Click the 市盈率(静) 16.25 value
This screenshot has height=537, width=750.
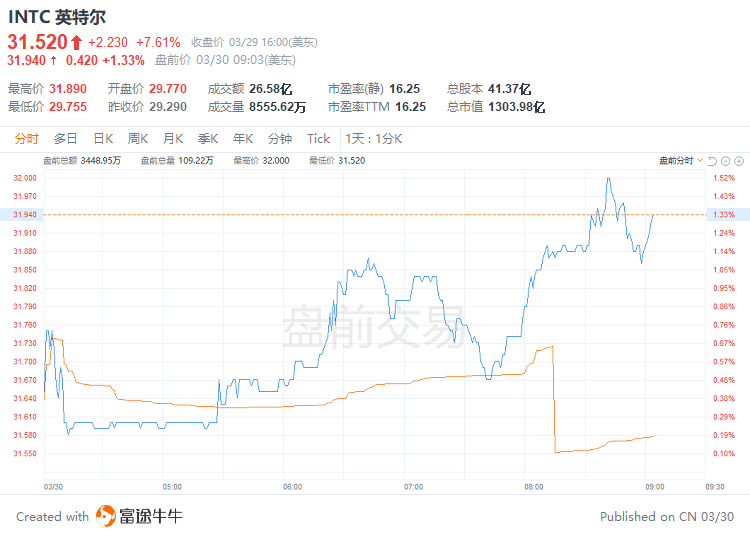pos(404,89)
